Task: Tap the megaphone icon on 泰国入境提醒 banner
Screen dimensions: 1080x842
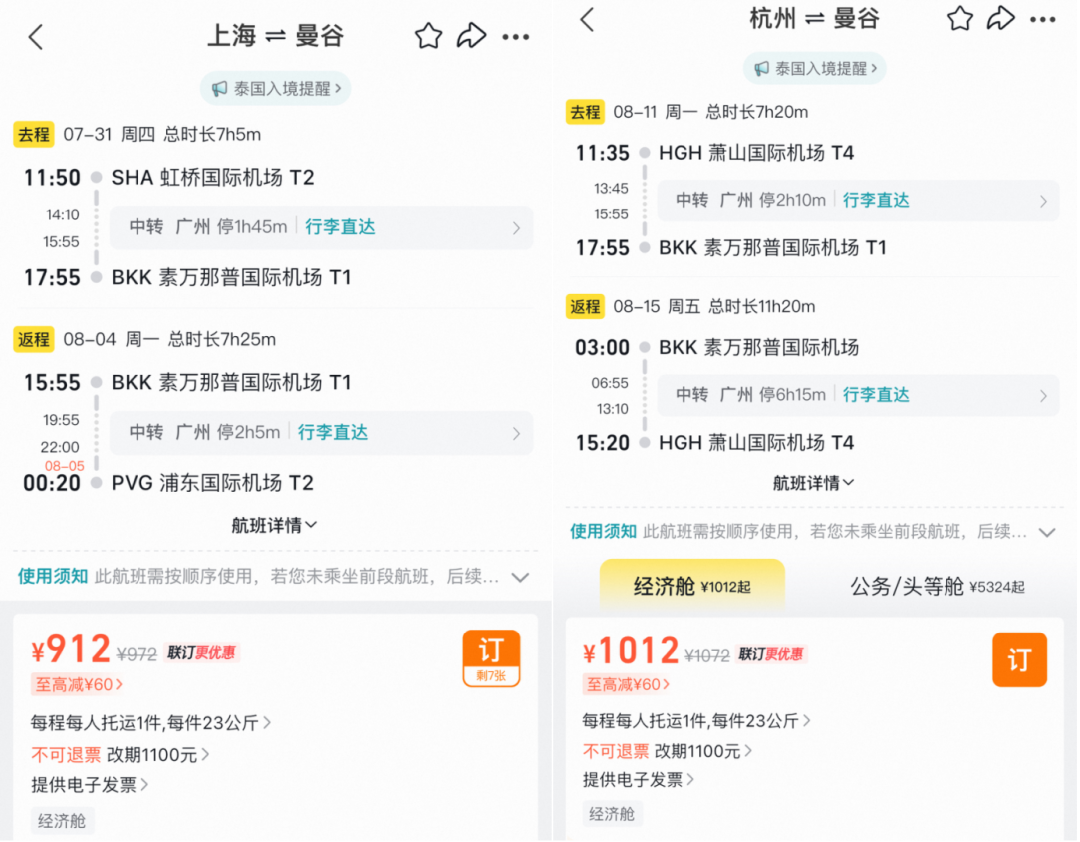Action: (x=220, y=88)
